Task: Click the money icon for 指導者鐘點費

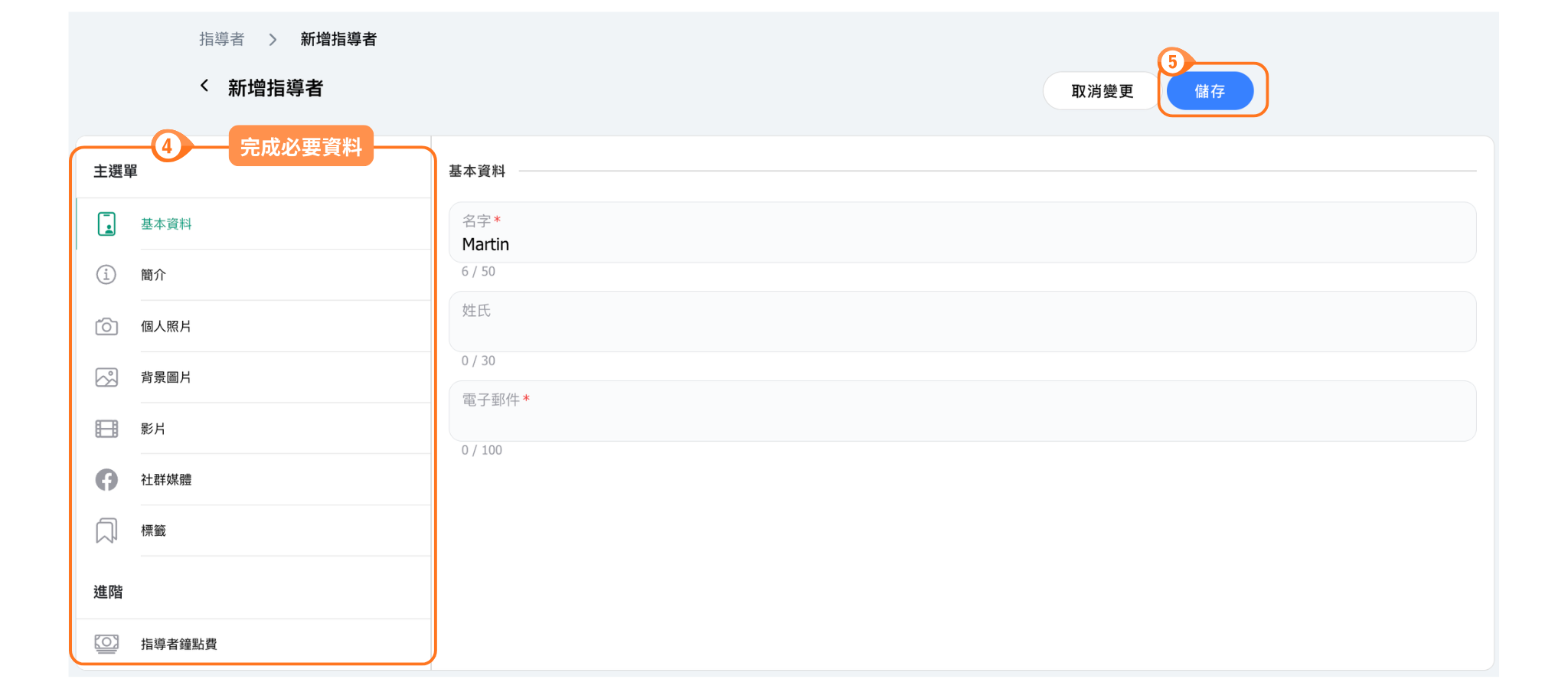Action: 106,643
